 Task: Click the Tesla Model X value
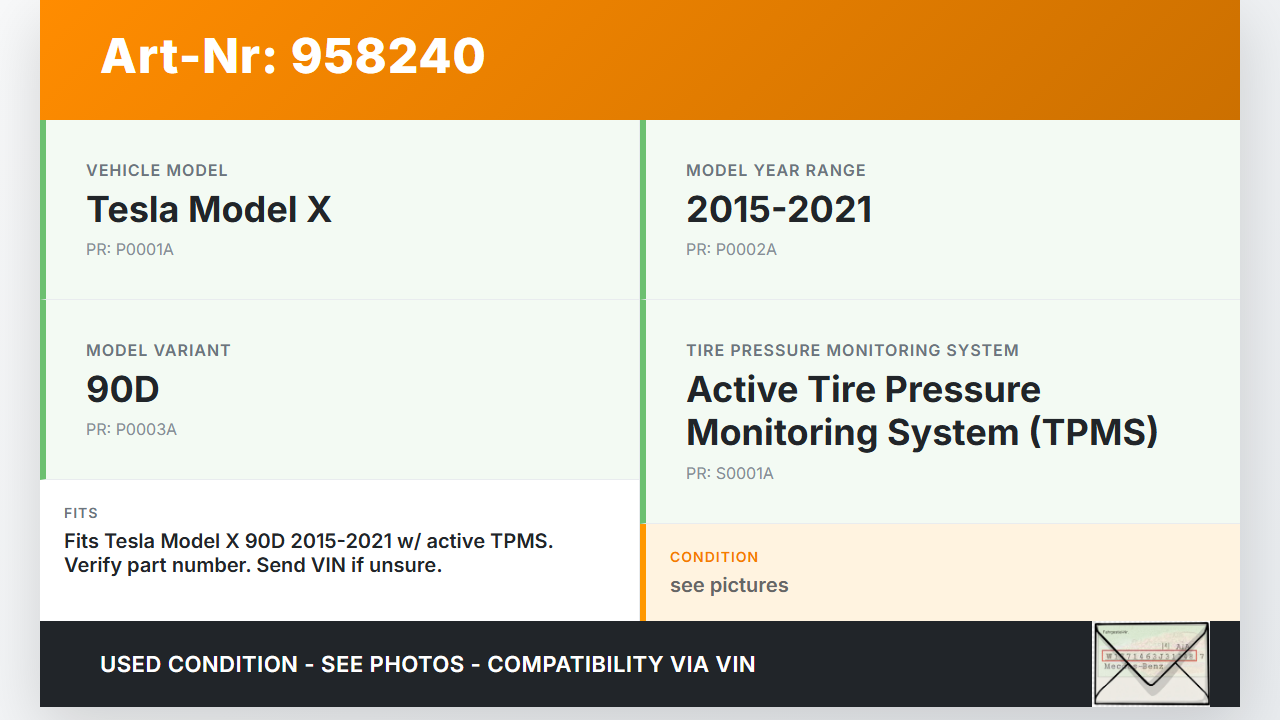(x=208, y=210)
